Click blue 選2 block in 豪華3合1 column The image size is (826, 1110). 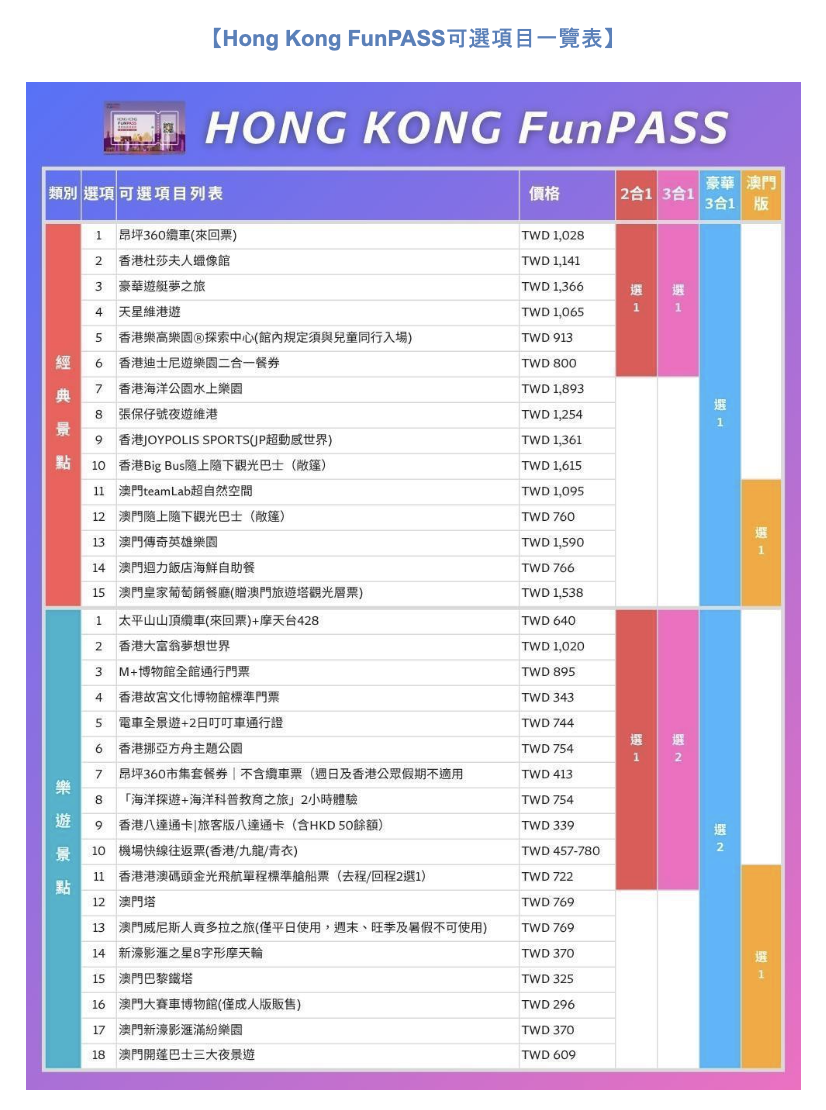coord(720,838)
